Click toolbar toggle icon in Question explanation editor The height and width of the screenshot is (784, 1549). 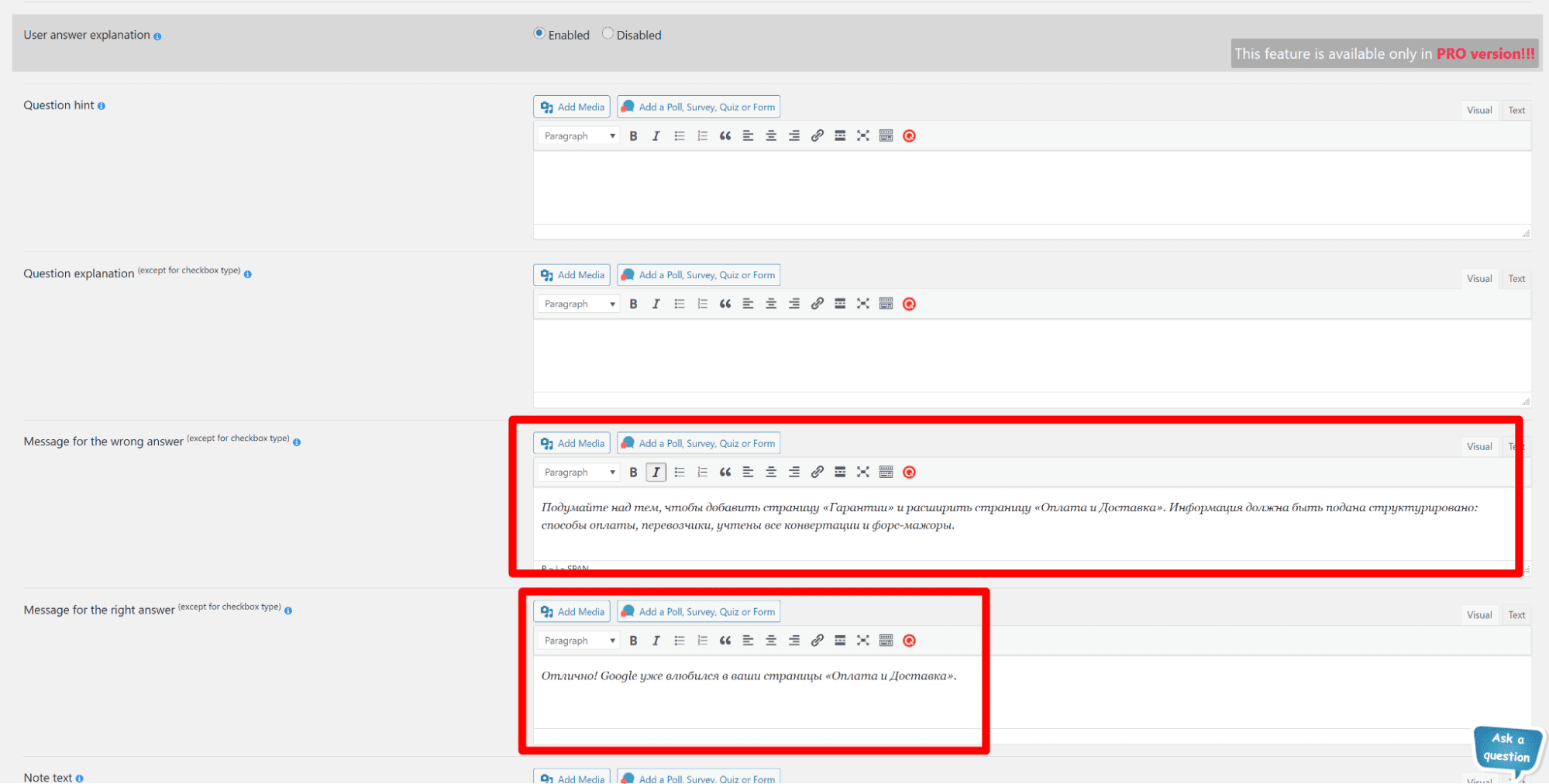886,304
